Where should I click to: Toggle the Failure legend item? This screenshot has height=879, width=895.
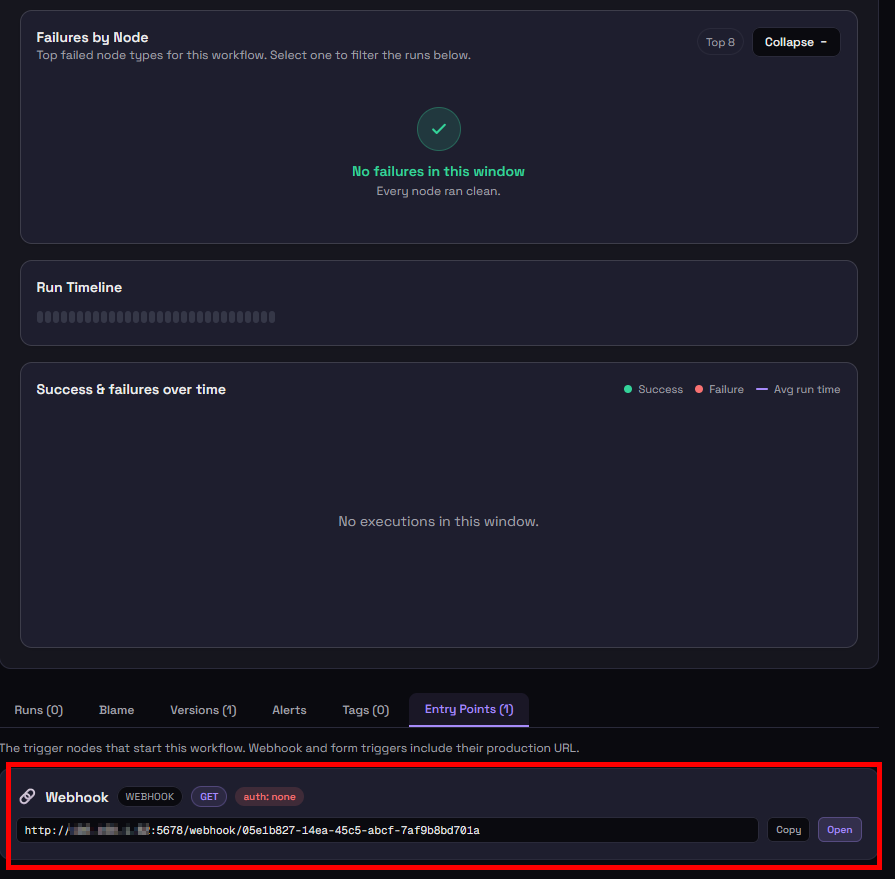tap(719, 389)
